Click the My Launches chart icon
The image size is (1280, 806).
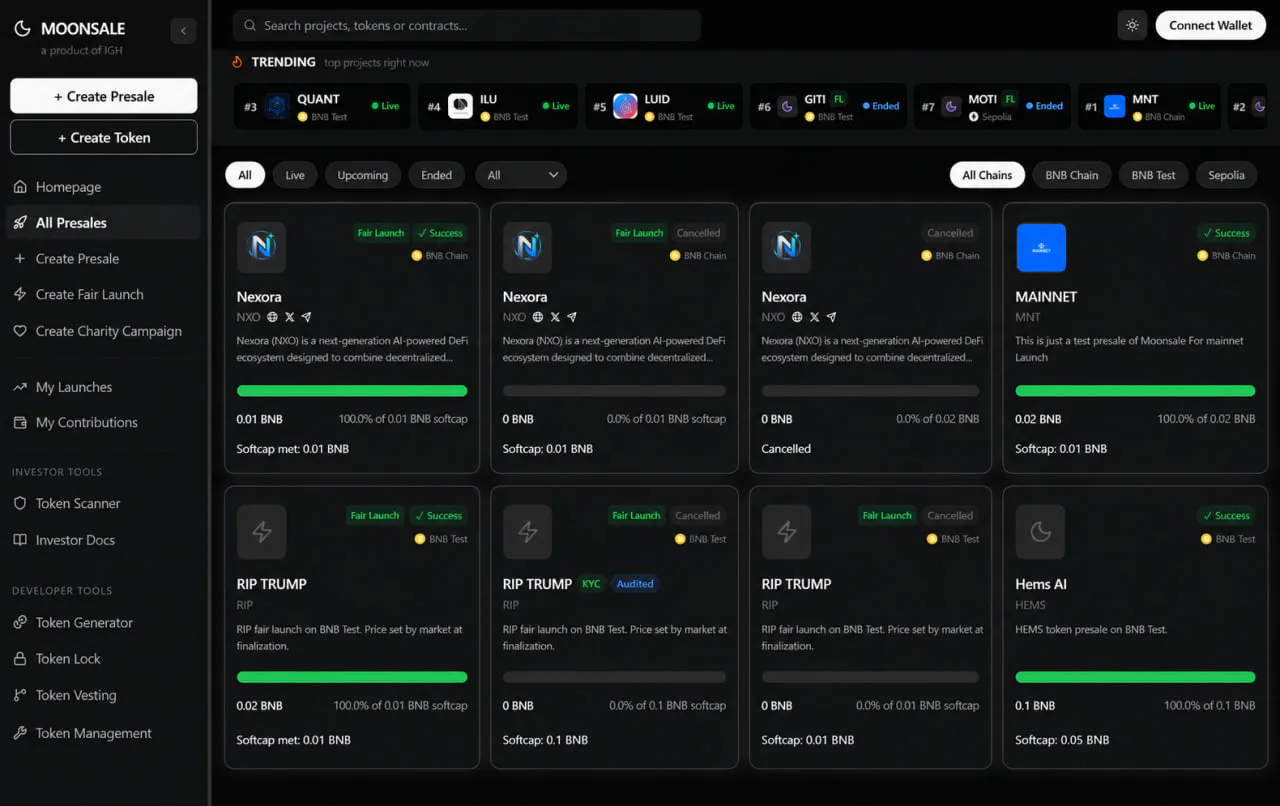point(20,387)
